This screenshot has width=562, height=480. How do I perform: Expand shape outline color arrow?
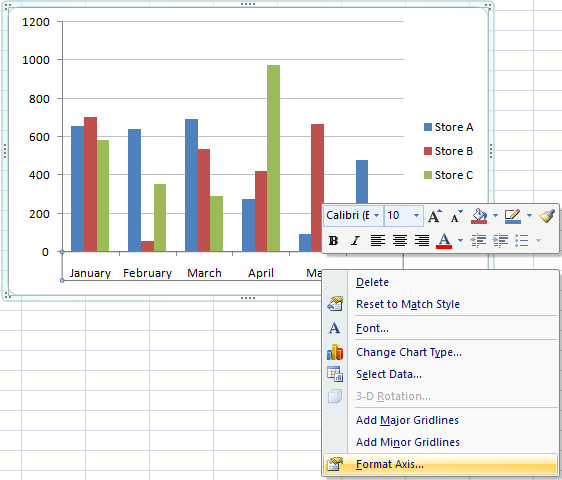[529, 216]
